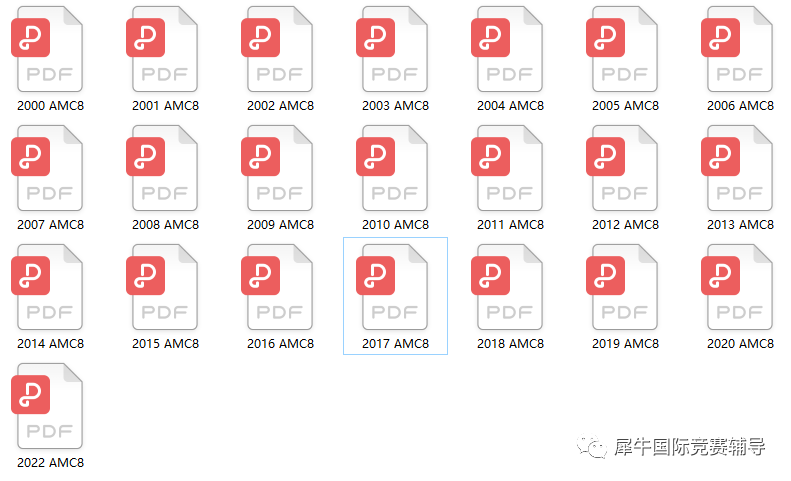Image resolution: width=791 pixels, height=481 pixels.
Task: Click the label "2003 AMC8"
Action: point(396,105)
